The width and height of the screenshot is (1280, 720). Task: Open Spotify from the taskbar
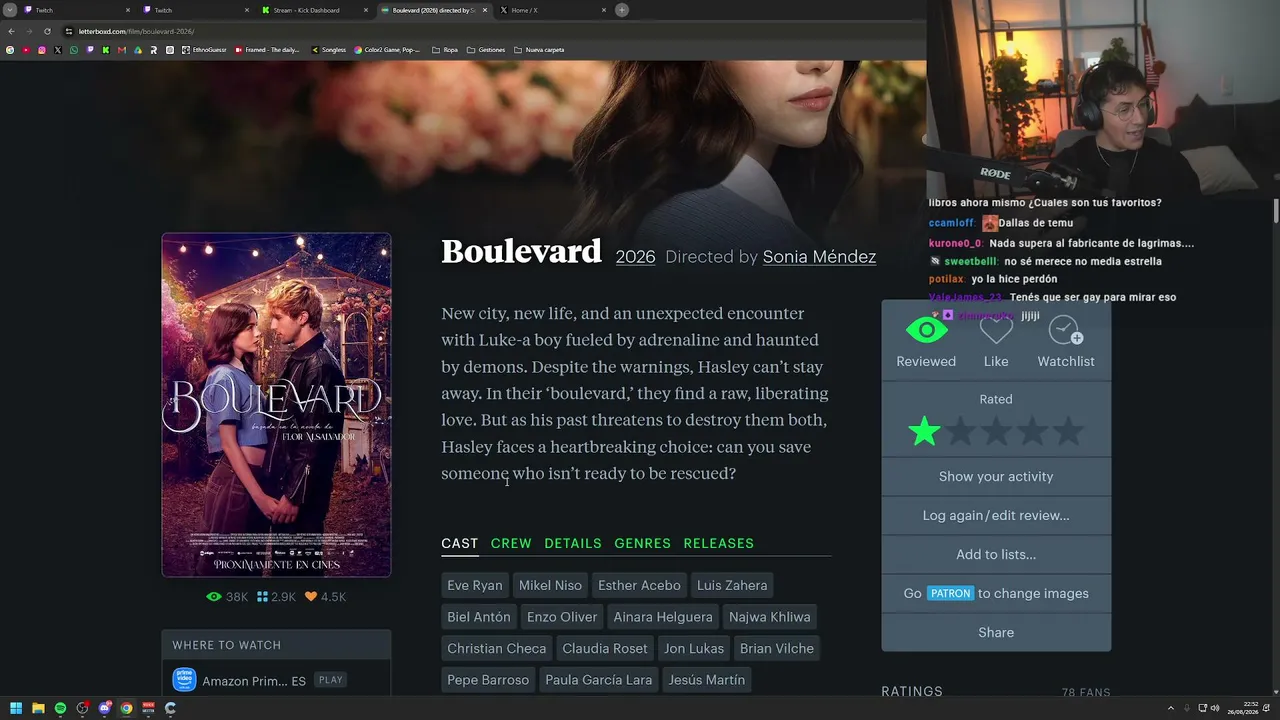60,708
